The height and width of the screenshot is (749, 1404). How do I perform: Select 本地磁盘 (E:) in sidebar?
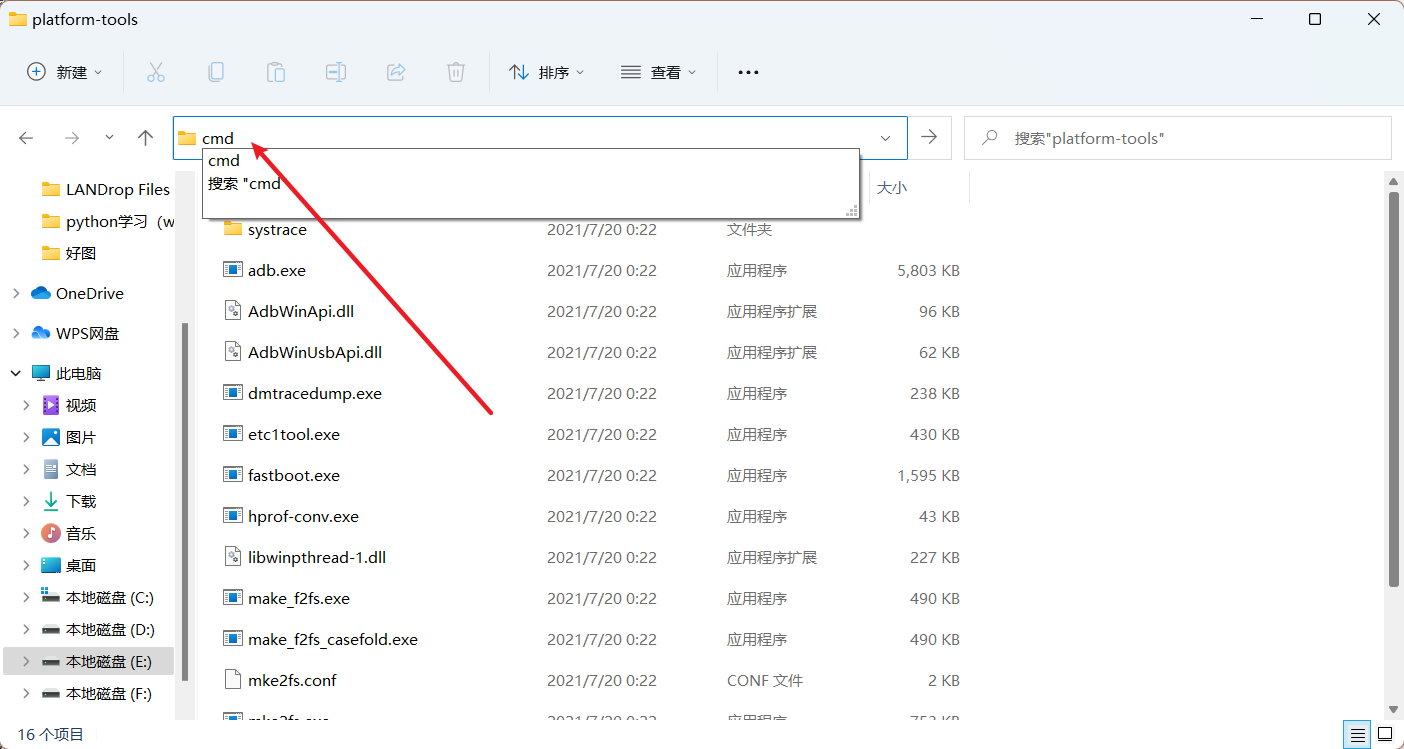click(x=88, y=661)
